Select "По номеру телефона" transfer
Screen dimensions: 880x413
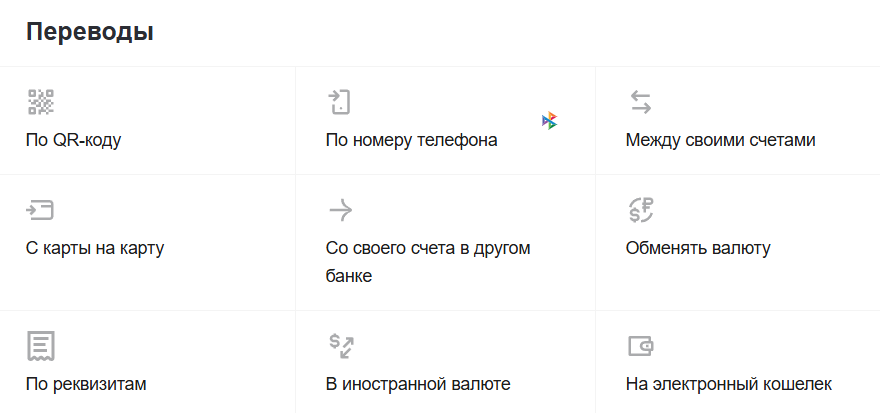point(411,140)
